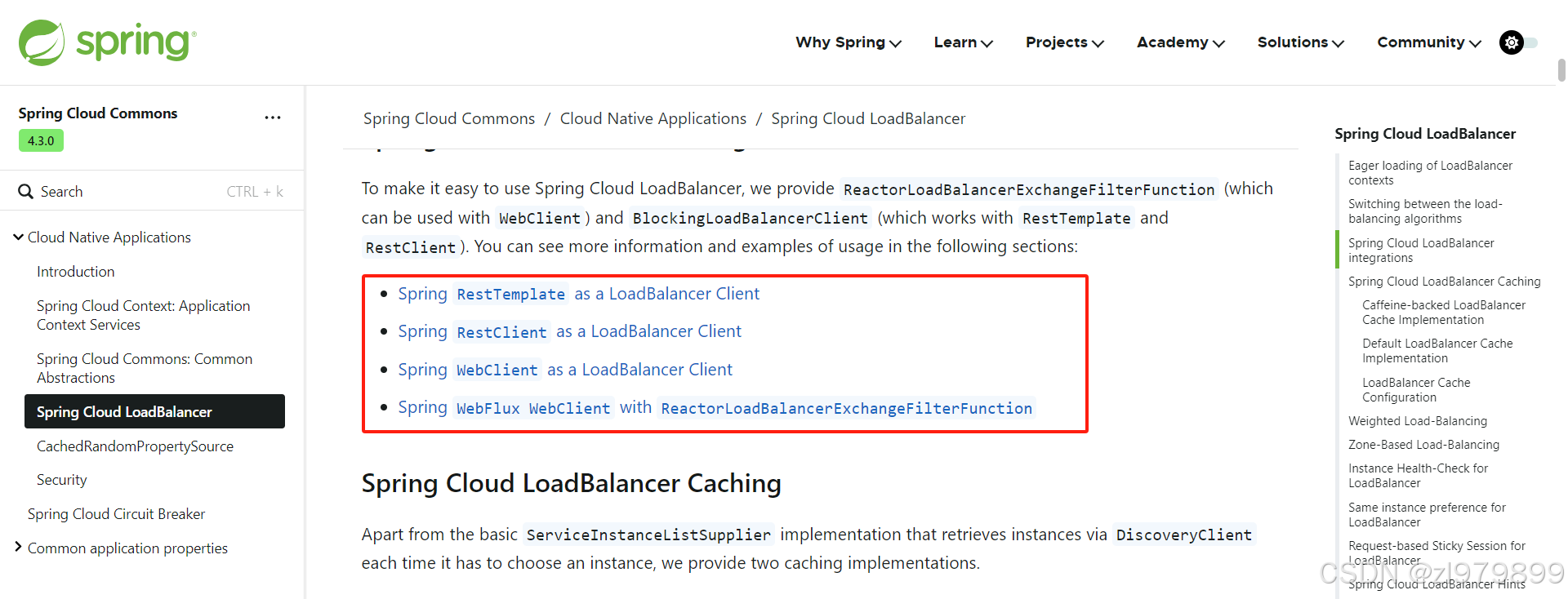The width and height of the screenshot is (1568, 599).
Task: Click the ReactorLoadBalancerExchangeFilterFunction code in paragraph
Action: [1029, 189]
